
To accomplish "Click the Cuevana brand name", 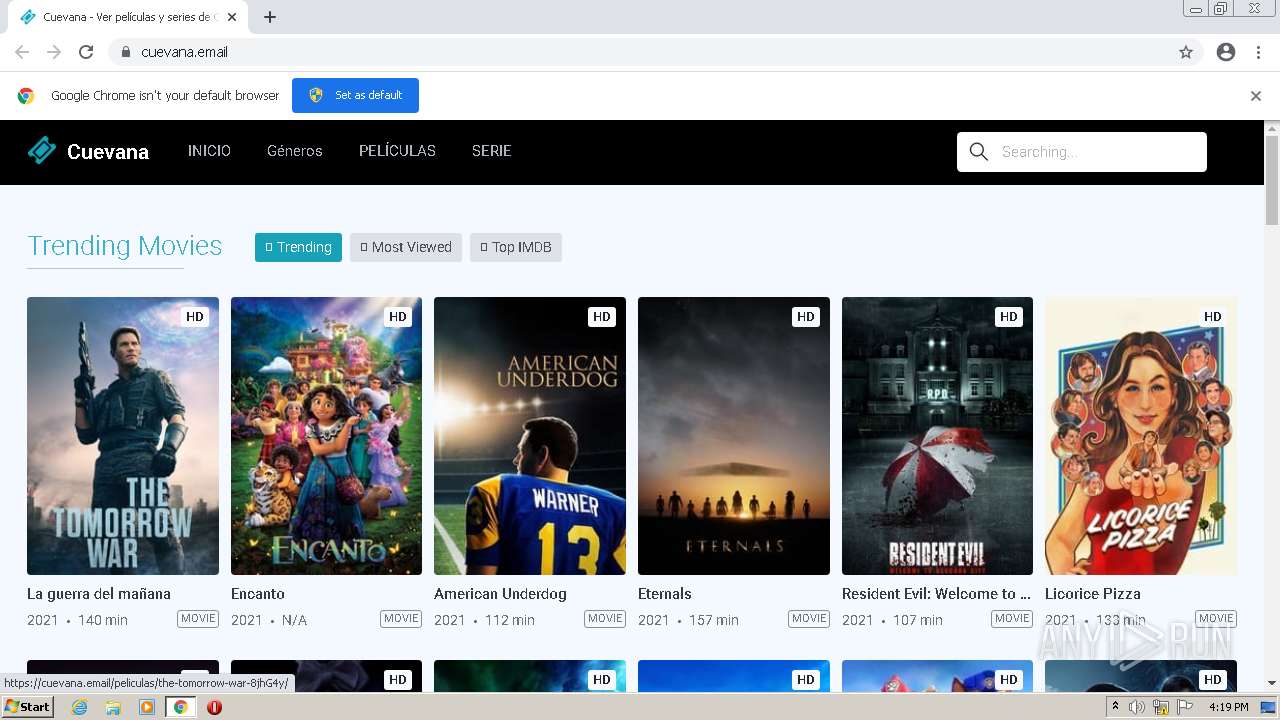I will [x=108, y=152].
